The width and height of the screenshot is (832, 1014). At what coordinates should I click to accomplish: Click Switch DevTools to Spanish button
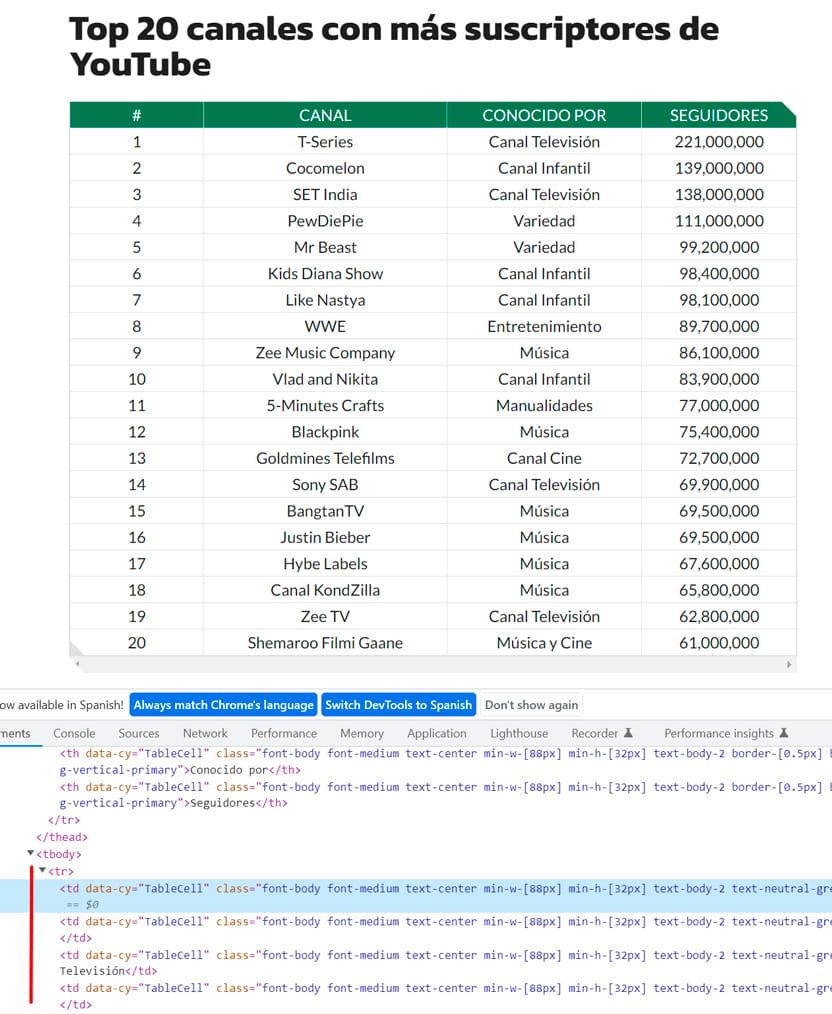pyautogui.click(x=398, y=705)
